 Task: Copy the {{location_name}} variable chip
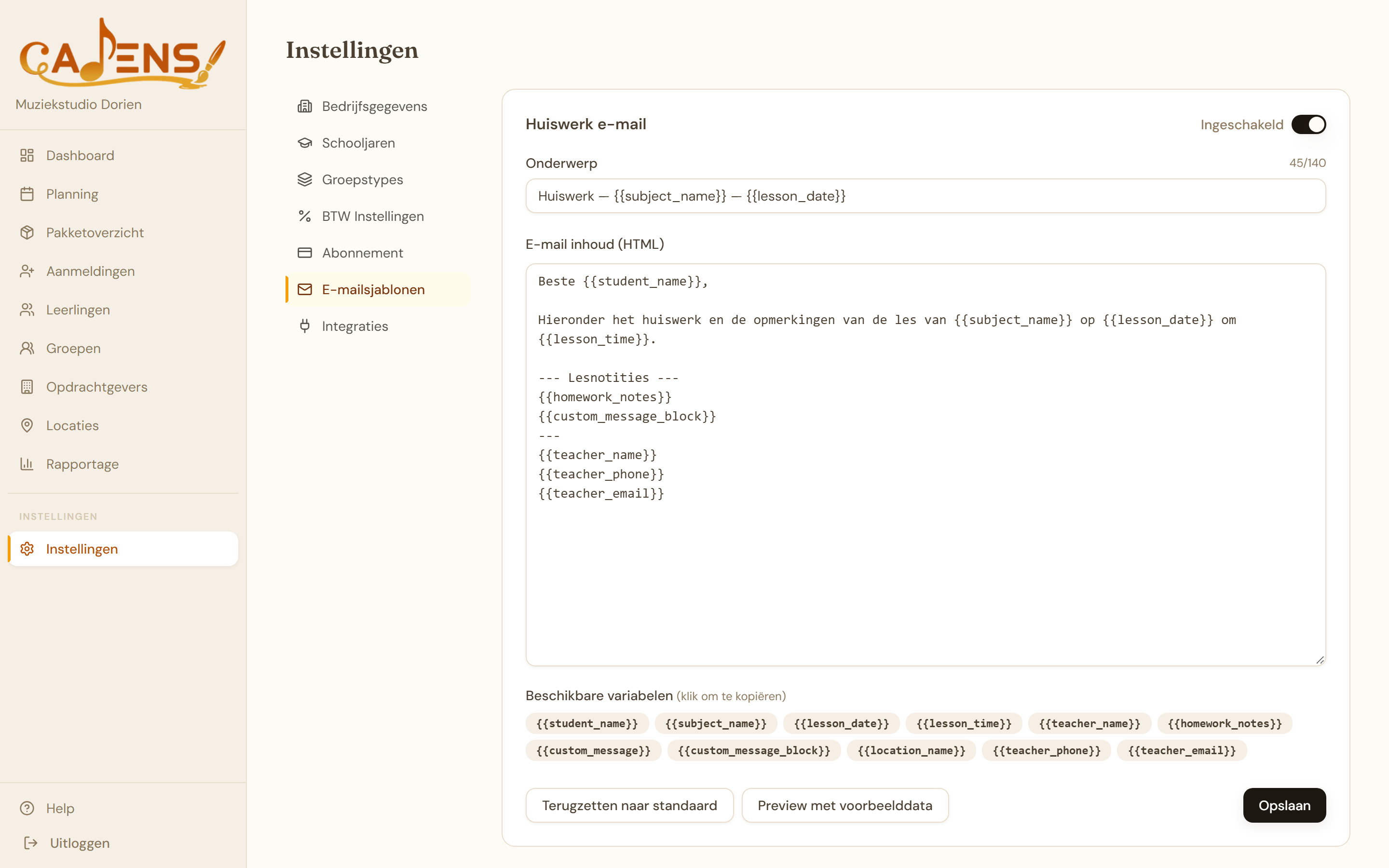click(x=912, y=750)
